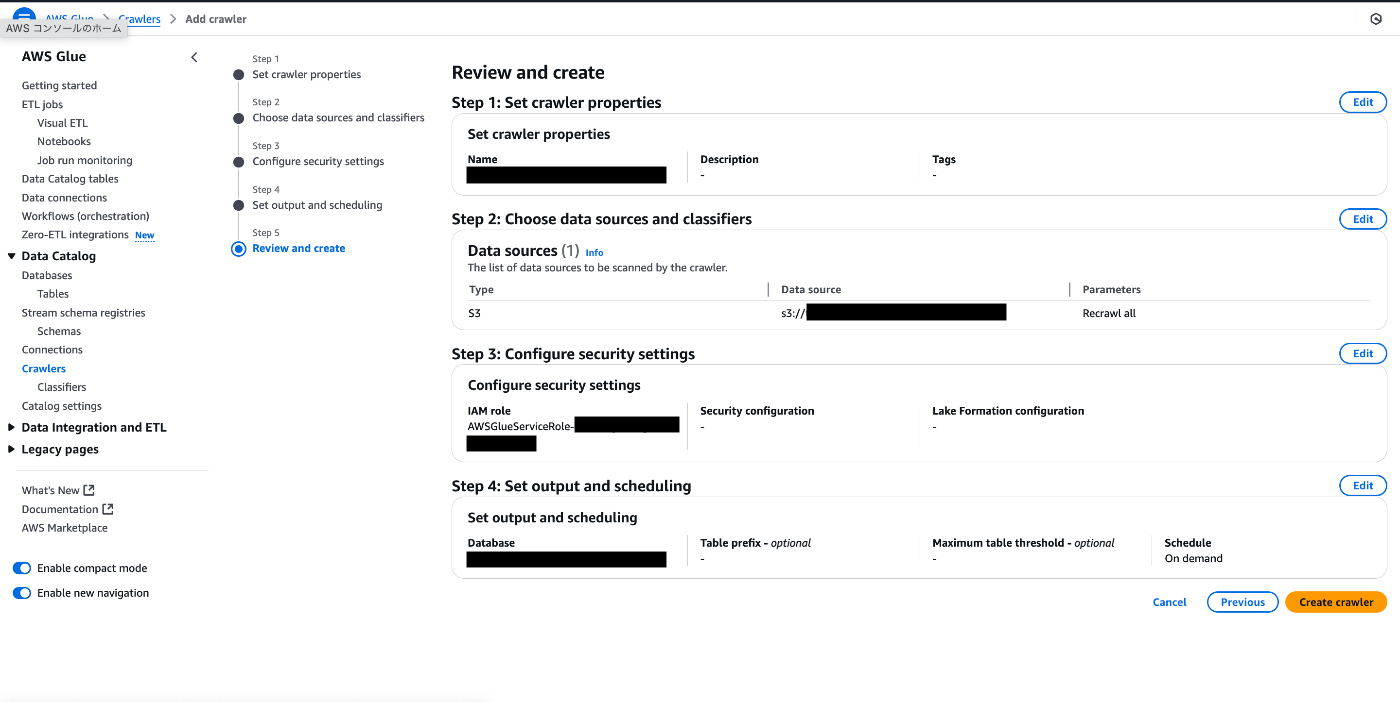Select Step 5 Review and create
Image resolution: width=1400 pixels, height=702 pixels.
(x=298, y=249)
